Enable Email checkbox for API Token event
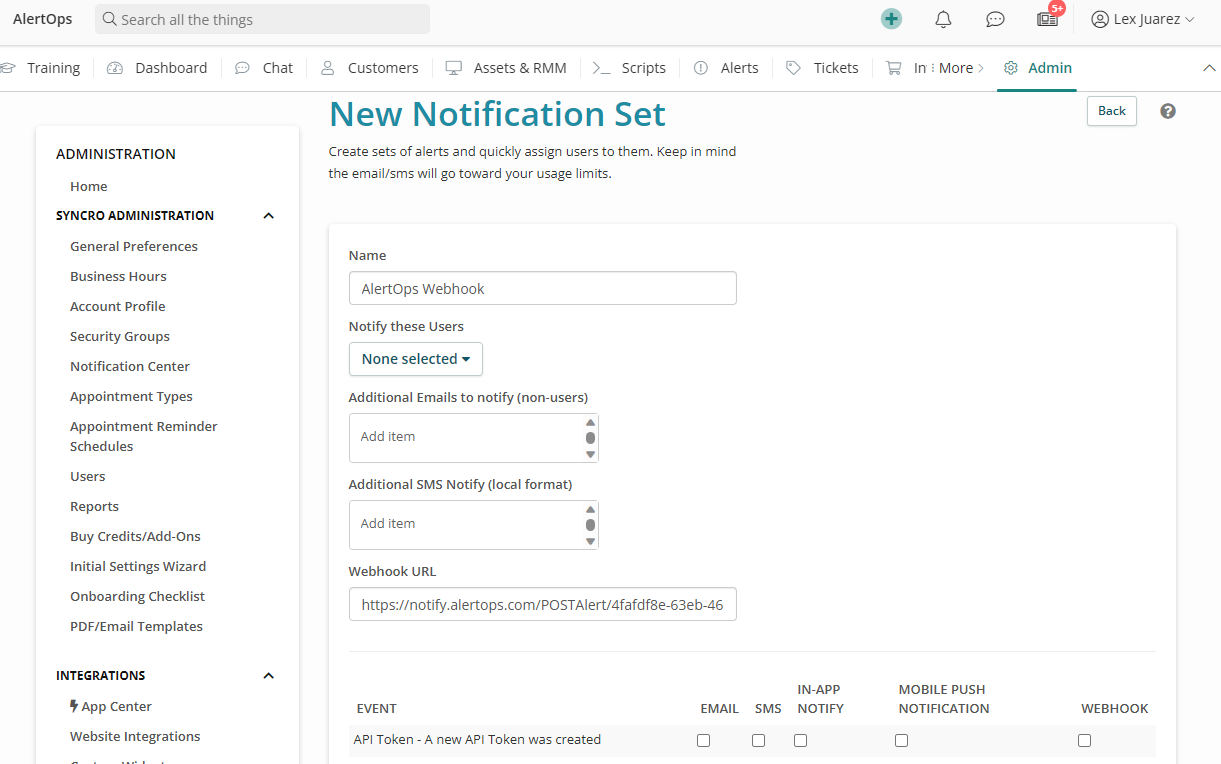This screenshot has width=1221, height=764. pos(703,741)
